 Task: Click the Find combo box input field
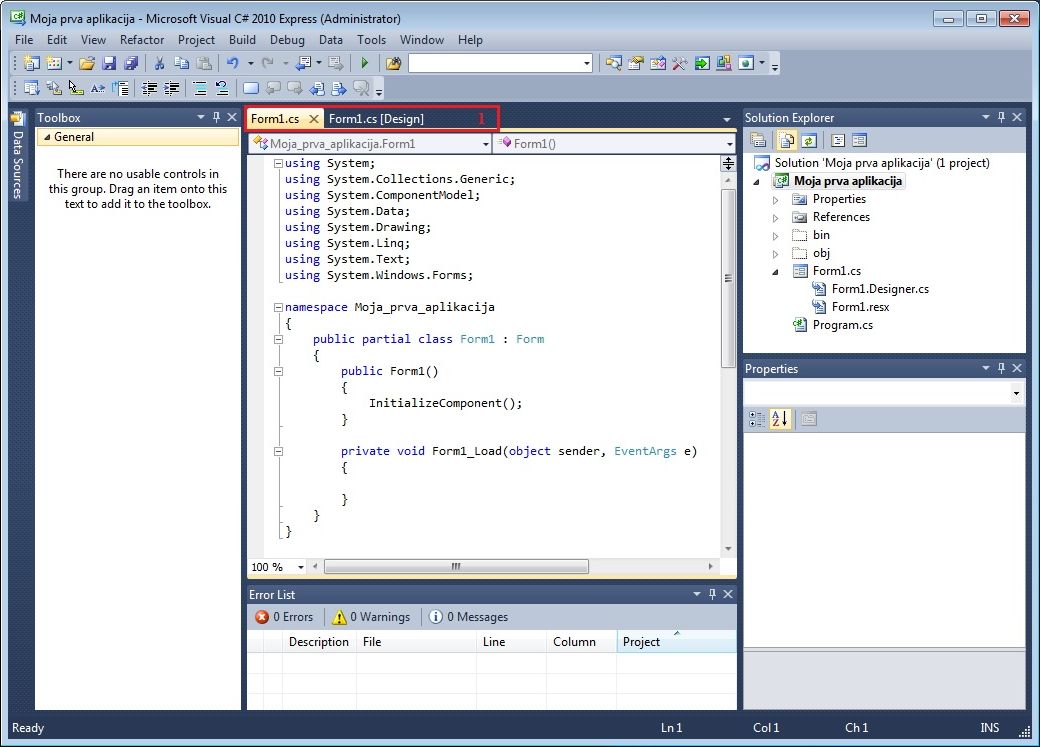coord(501,63)
